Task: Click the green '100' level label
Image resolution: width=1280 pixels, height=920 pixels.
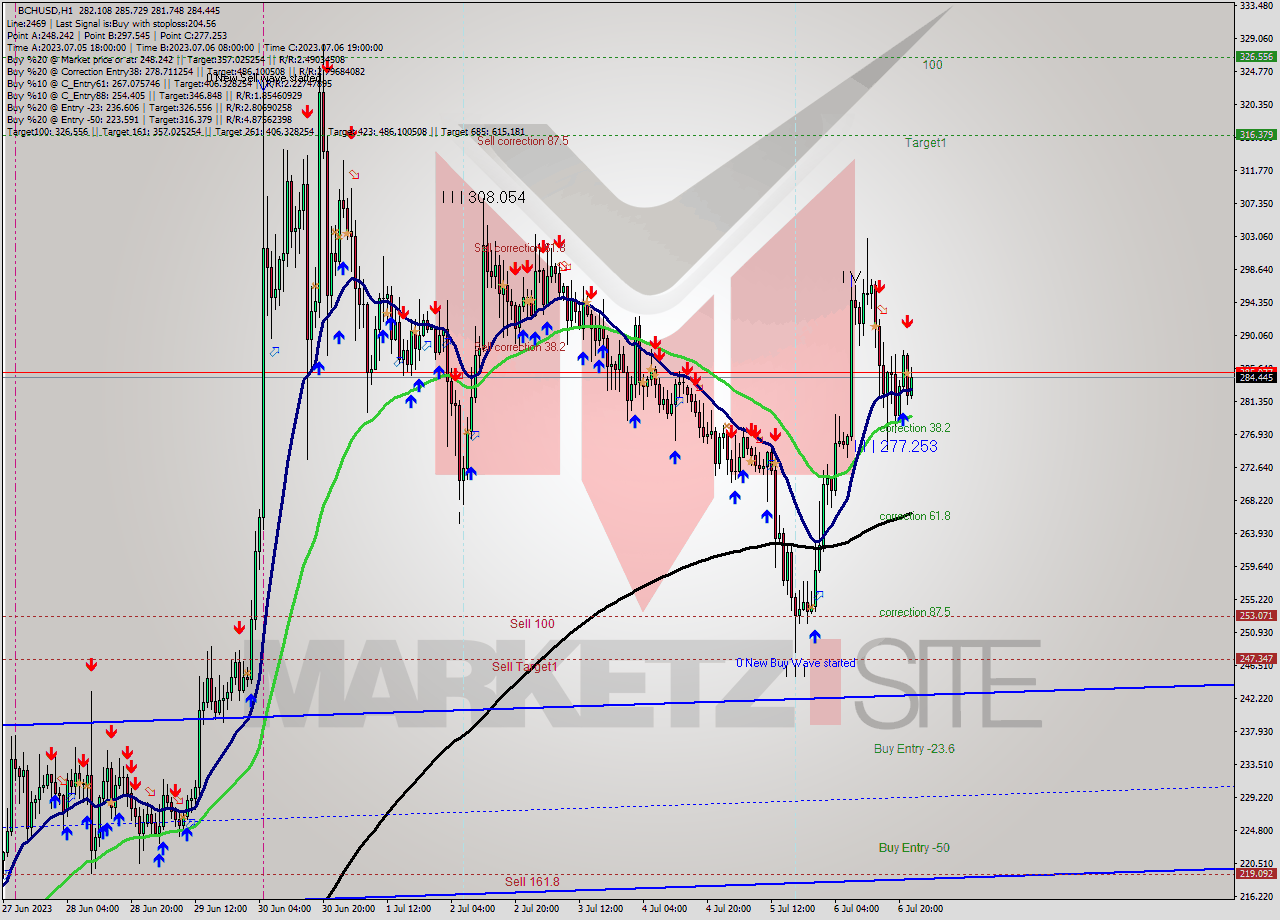Action: tap(932, 65)
